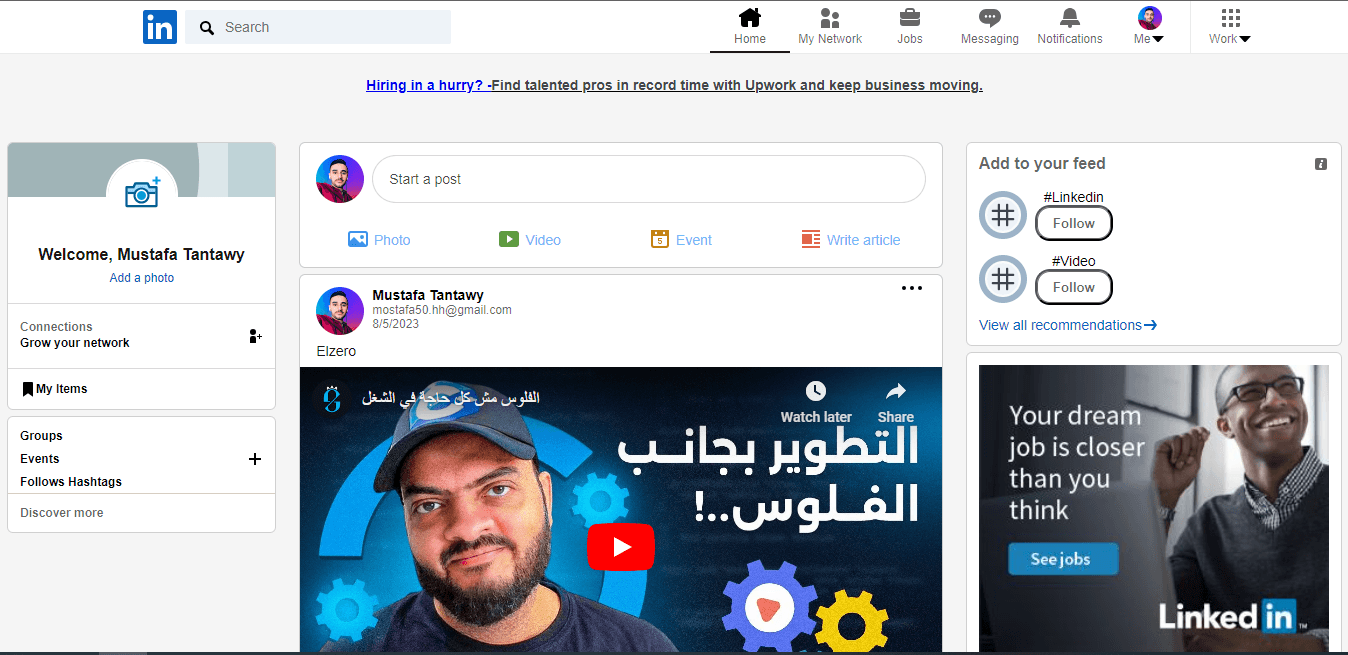Viewport: 1348px width, 655px height.
Task: Click the Notifications tab label
Action: (1070, 39)
